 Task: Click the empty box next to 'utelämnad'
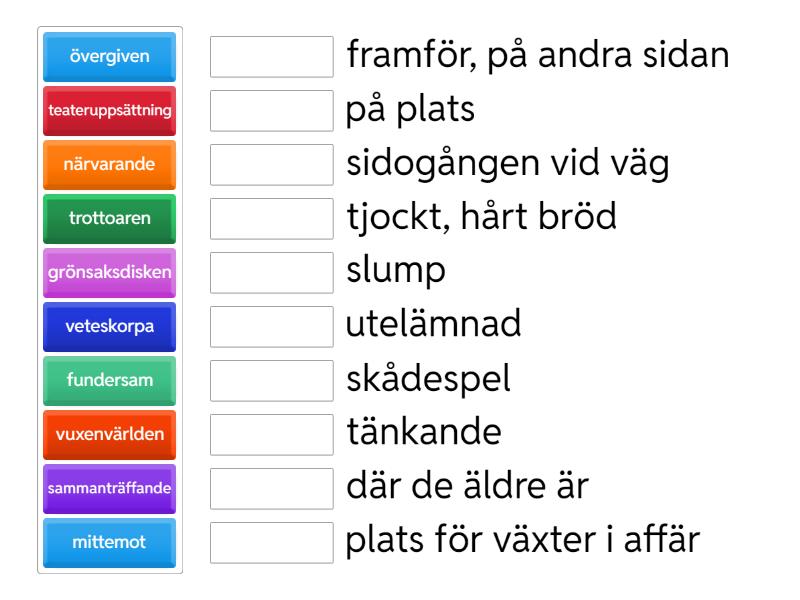point(272,327)
